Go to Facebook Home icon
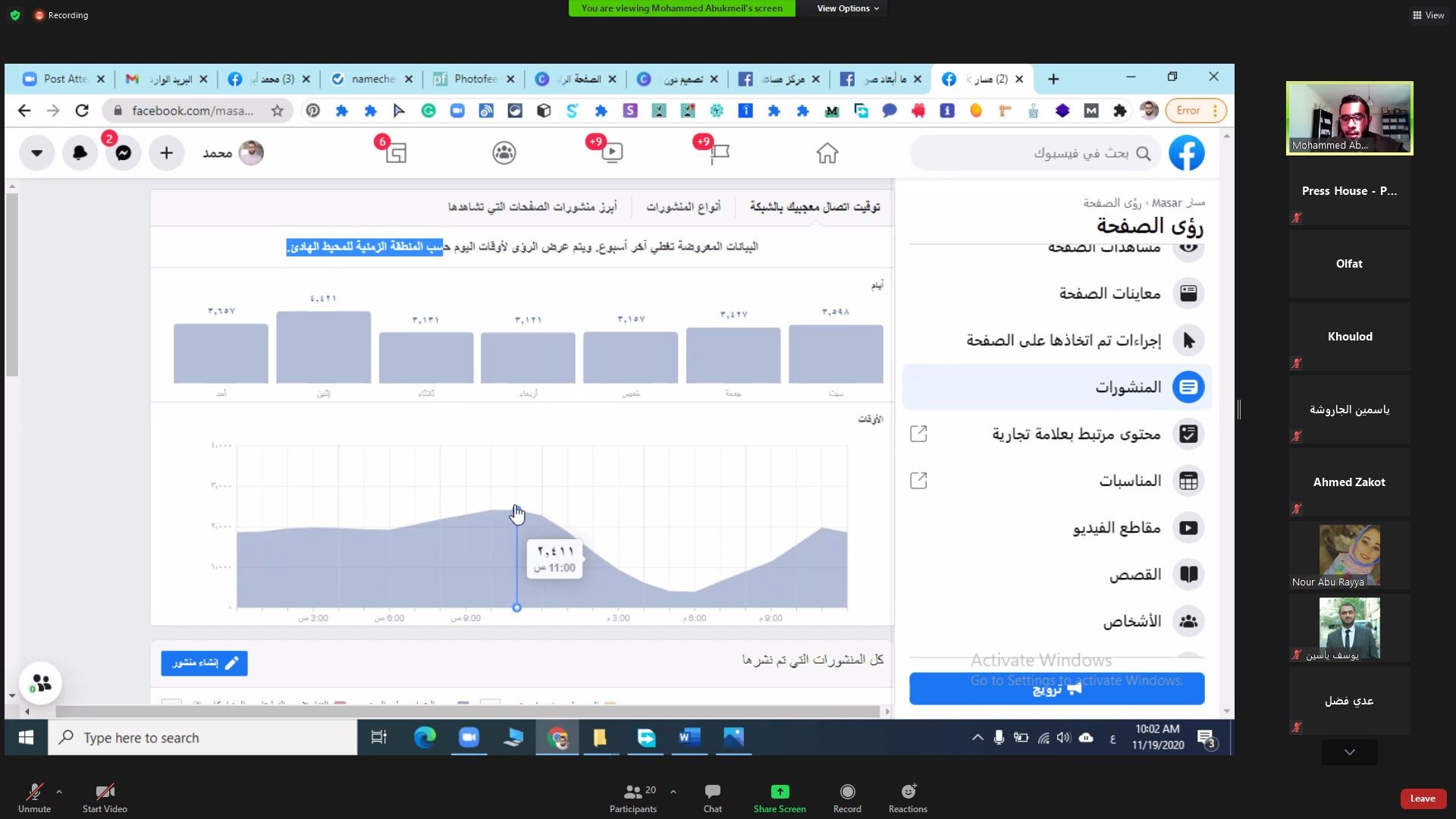The height and width of the screenshot is (819, 1456). click(827, 153)
